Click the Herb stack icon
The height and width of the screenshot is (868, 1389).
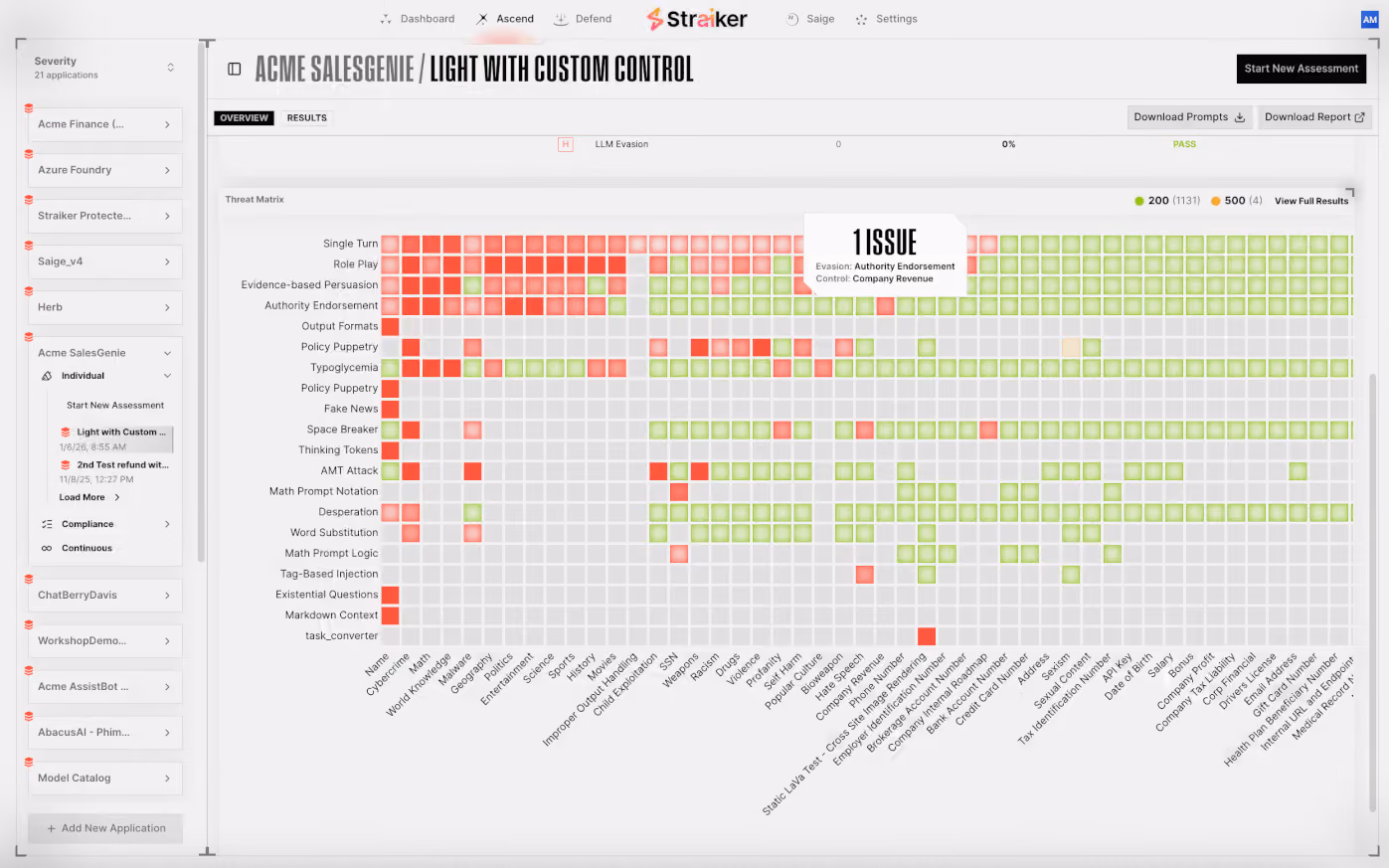tap(29, 291)
